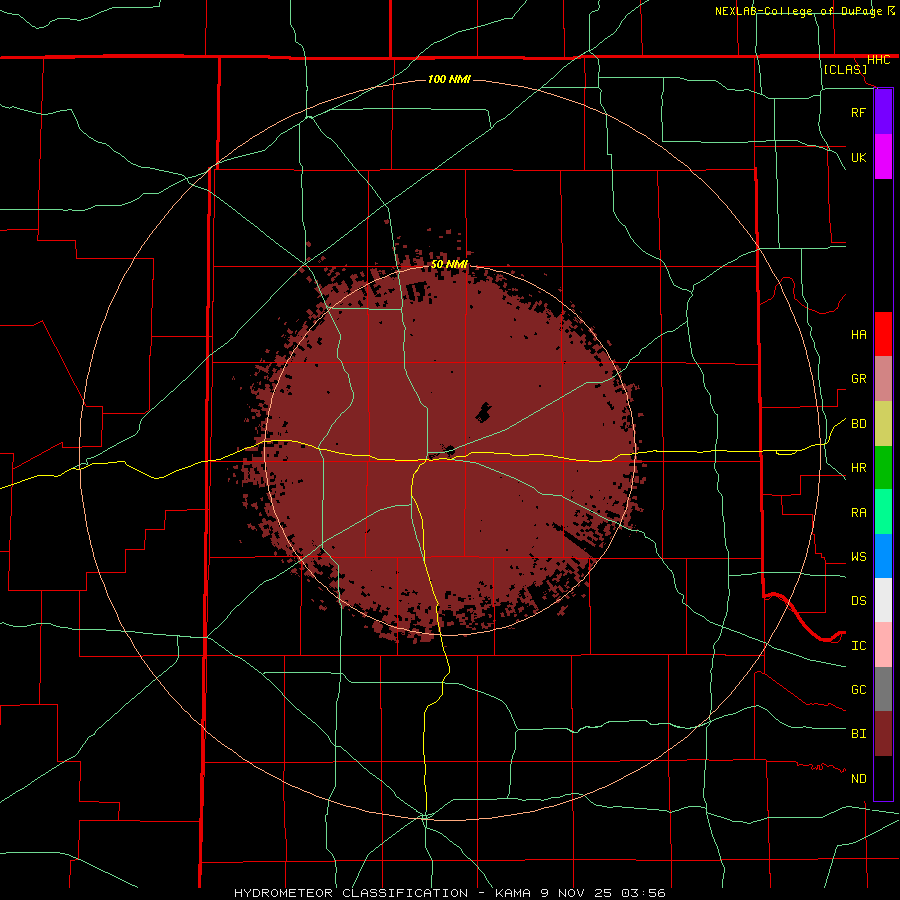Click the IC light pink legend swatch
The image size is (900, 900).
(x=883, y=645)
